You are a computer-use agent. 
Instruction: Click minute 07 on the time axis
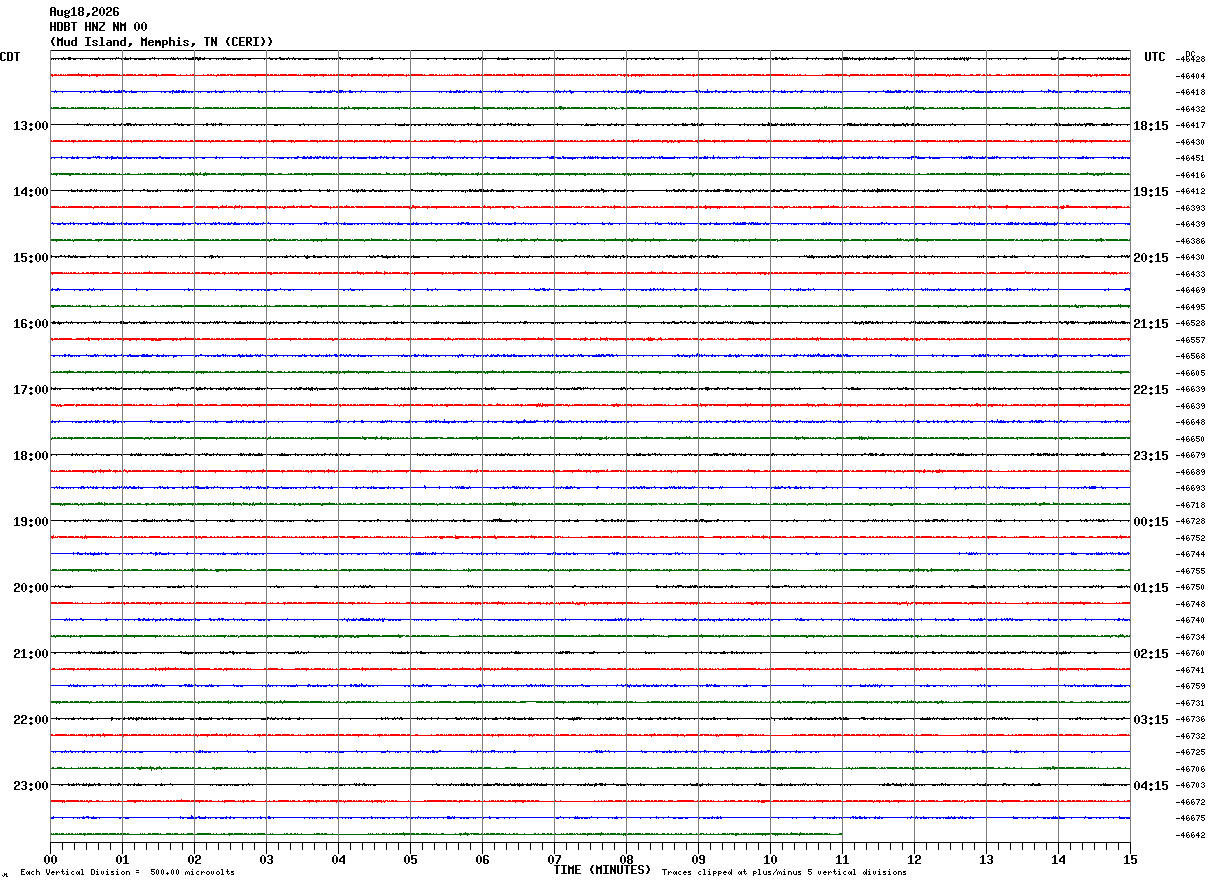pyautogui.click(x=555, y=859)
